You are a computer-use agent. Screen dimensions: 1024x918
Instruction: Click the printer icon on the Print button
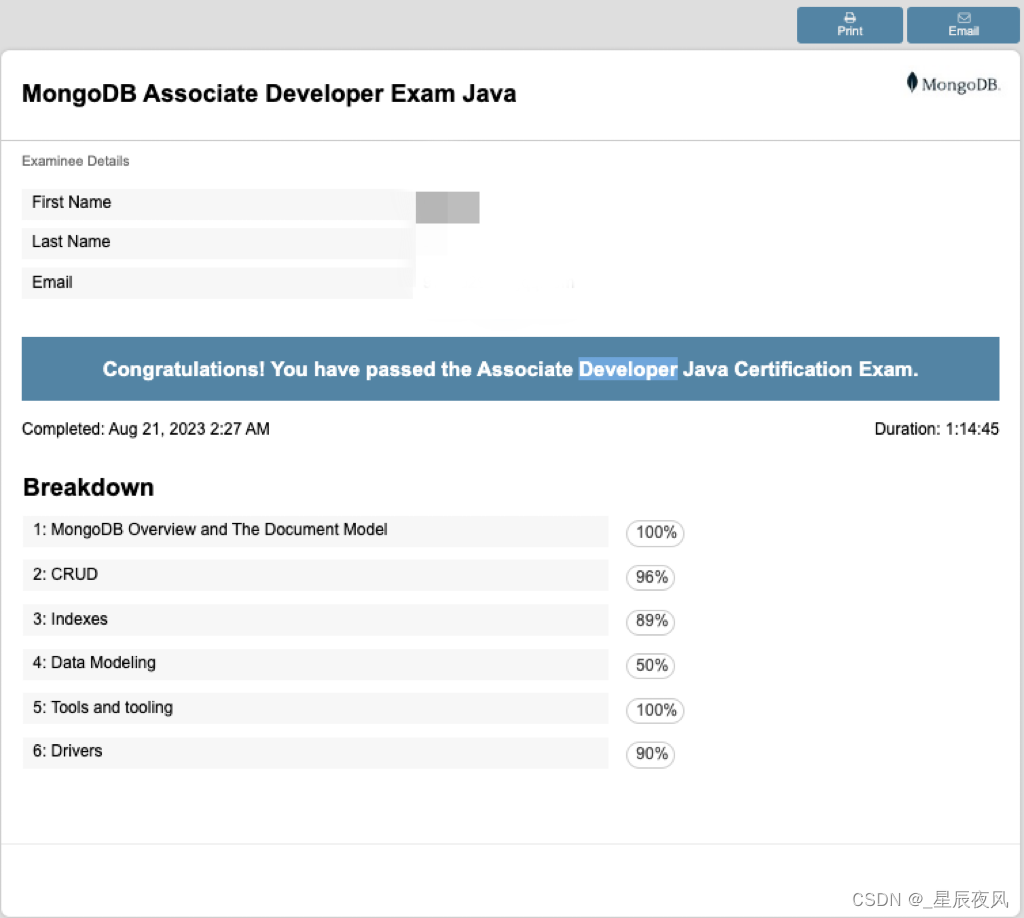point(849,18)
